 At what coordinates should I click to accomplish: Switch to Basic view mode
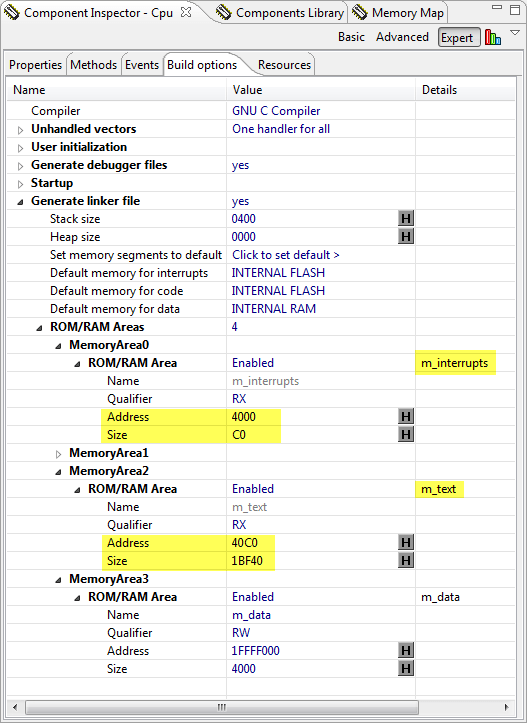coord(351,37)
